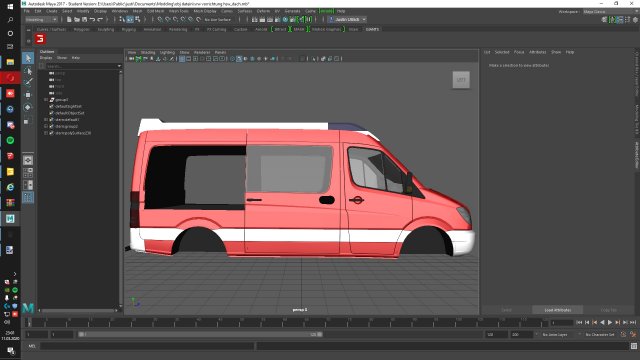Toggle select by object type mode

click(130, 19)
